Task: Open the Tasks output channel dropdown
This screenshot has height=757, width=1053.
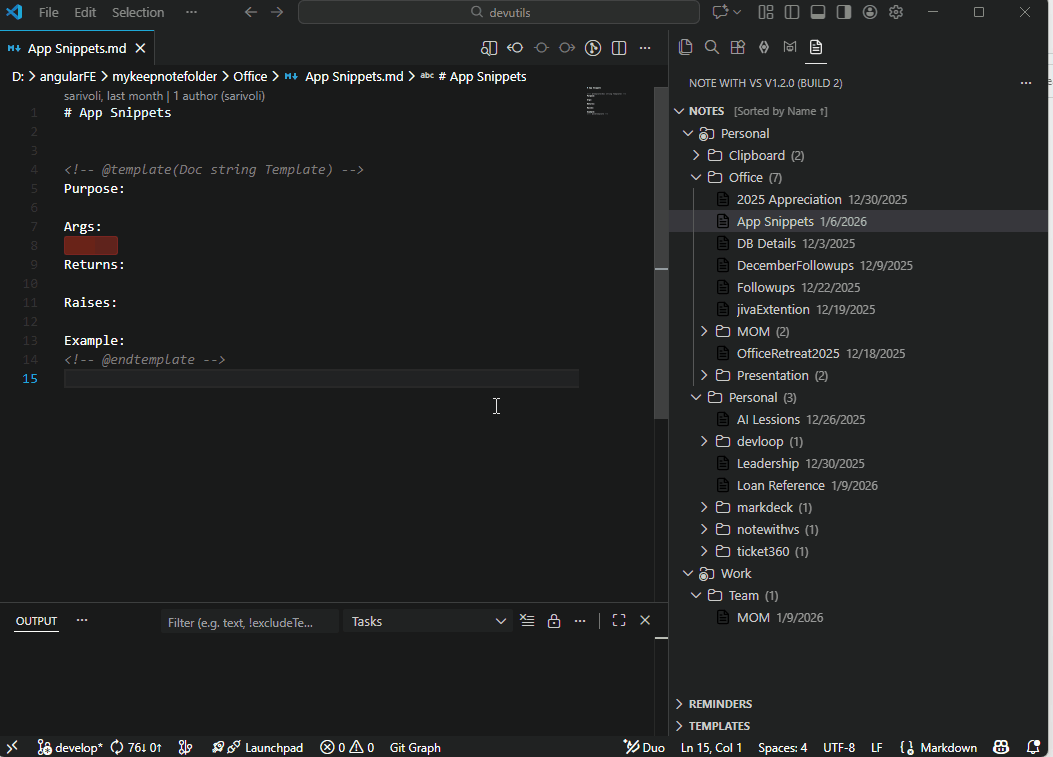Action: coord(430,621)
